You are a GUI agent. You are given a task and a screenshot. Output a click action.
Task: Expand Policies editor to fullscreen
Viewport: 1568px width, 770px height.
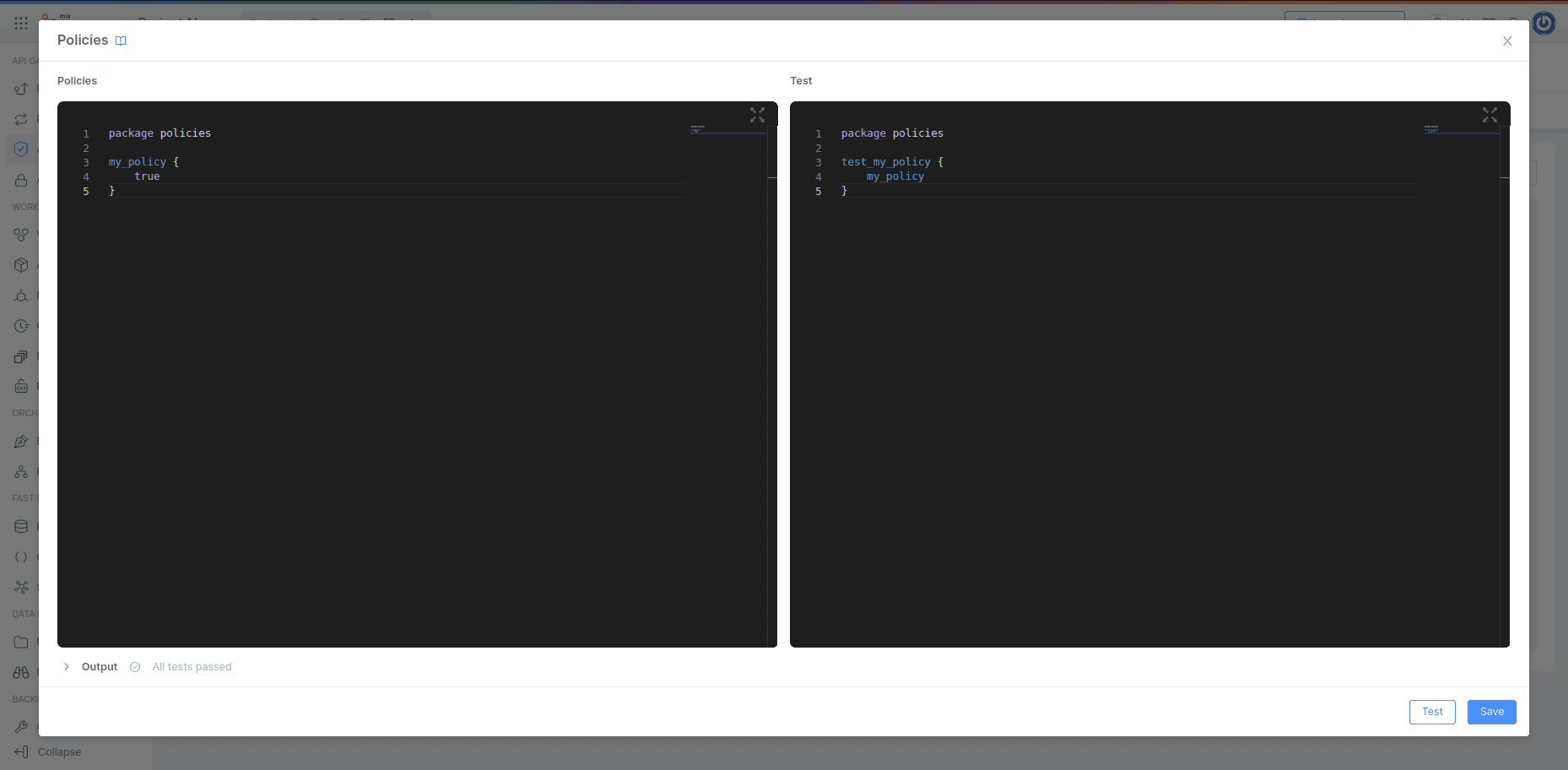click(757, 115)
